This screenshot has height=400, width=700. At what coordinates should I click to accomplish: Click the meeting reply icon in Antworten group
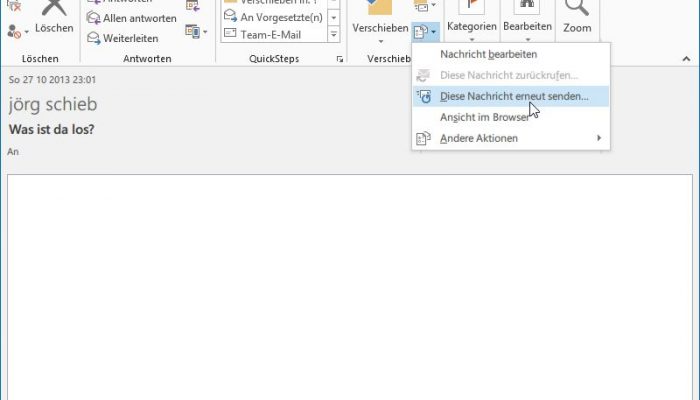193,6
